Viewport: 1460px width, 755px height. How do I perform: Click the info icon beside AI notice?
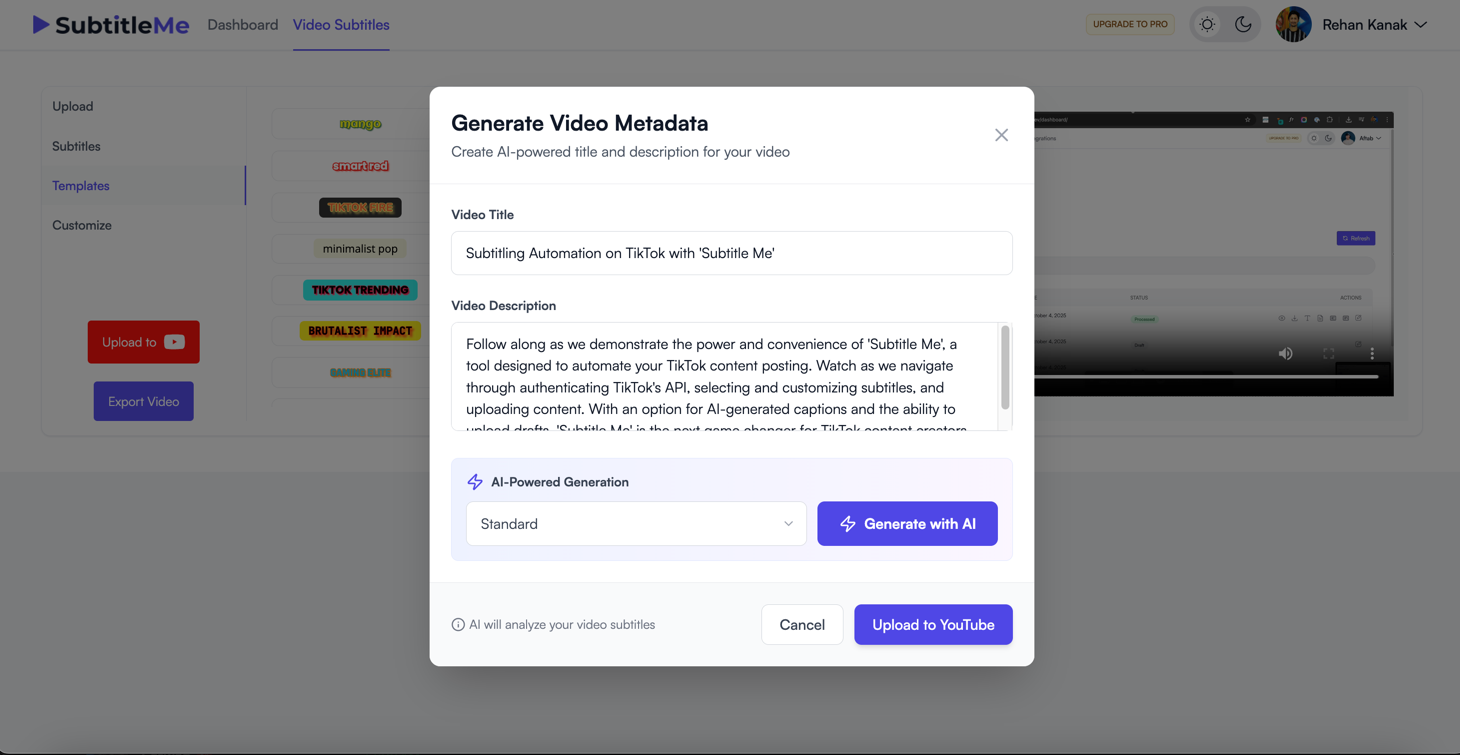[x=458, y=625]
